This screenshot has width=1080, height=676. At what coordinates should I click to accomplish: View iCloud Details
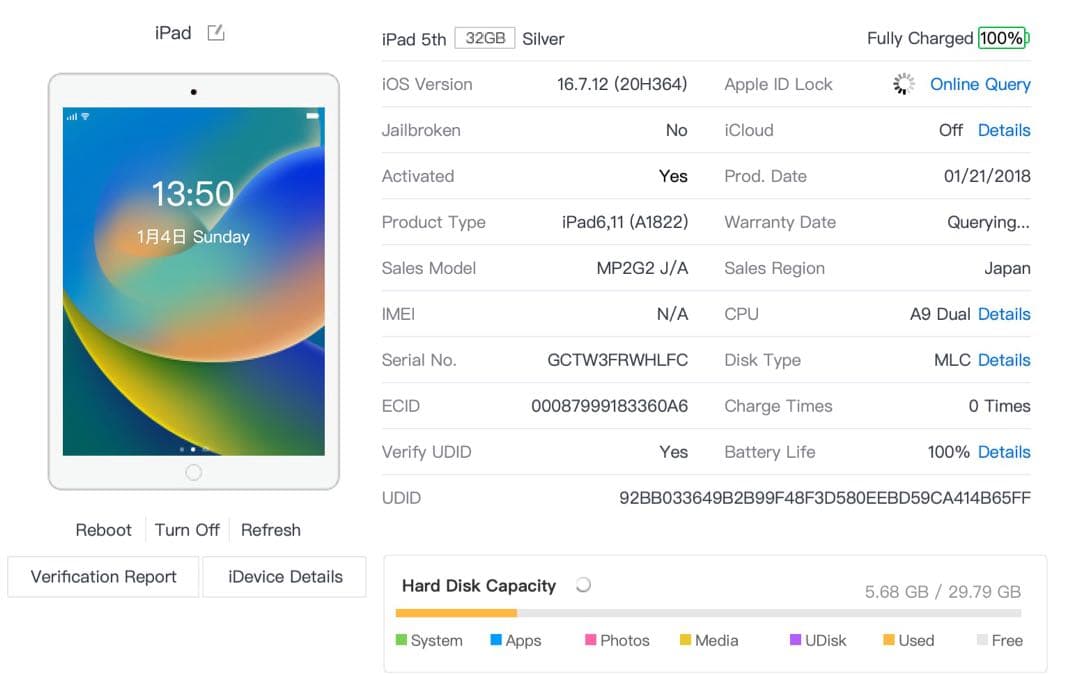point(1004,130)
